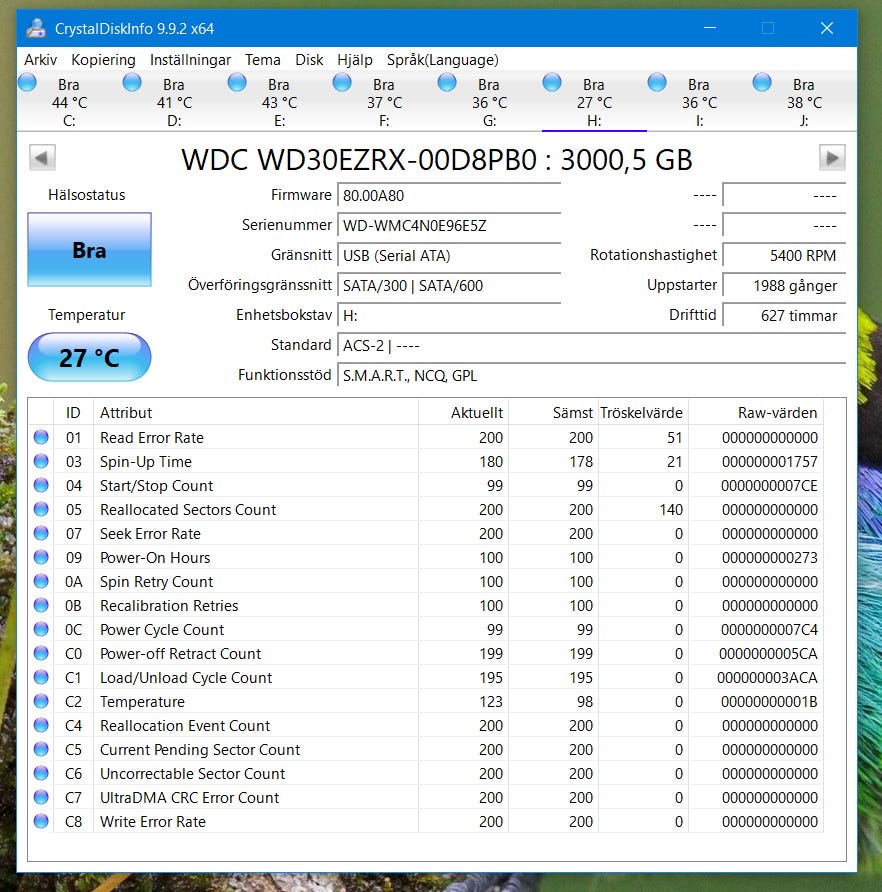Click status orb of Read Error Rate row

click(41, 437)
